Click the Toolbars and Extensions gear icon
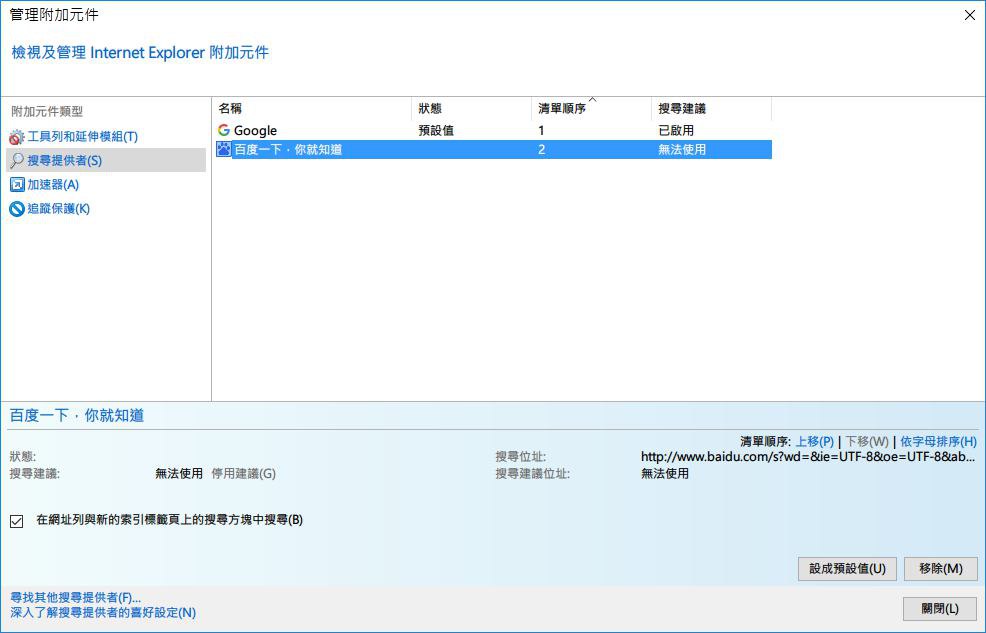Screen dimensions: 986x633 [x=16, y=137]
